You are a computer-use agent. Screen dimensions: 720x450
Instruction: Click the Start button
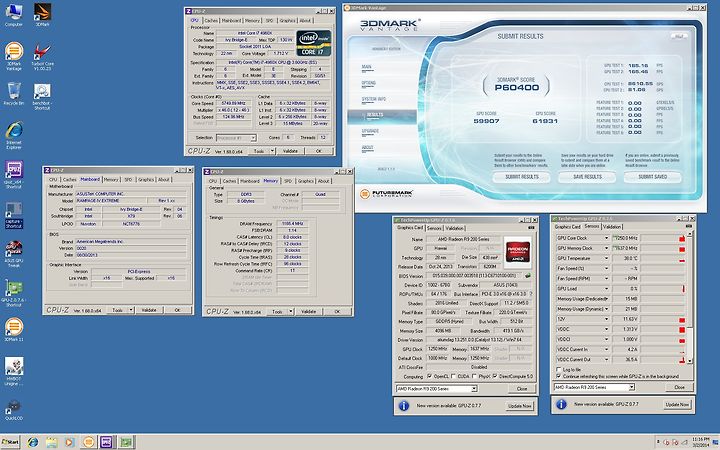tap(10, 442)
